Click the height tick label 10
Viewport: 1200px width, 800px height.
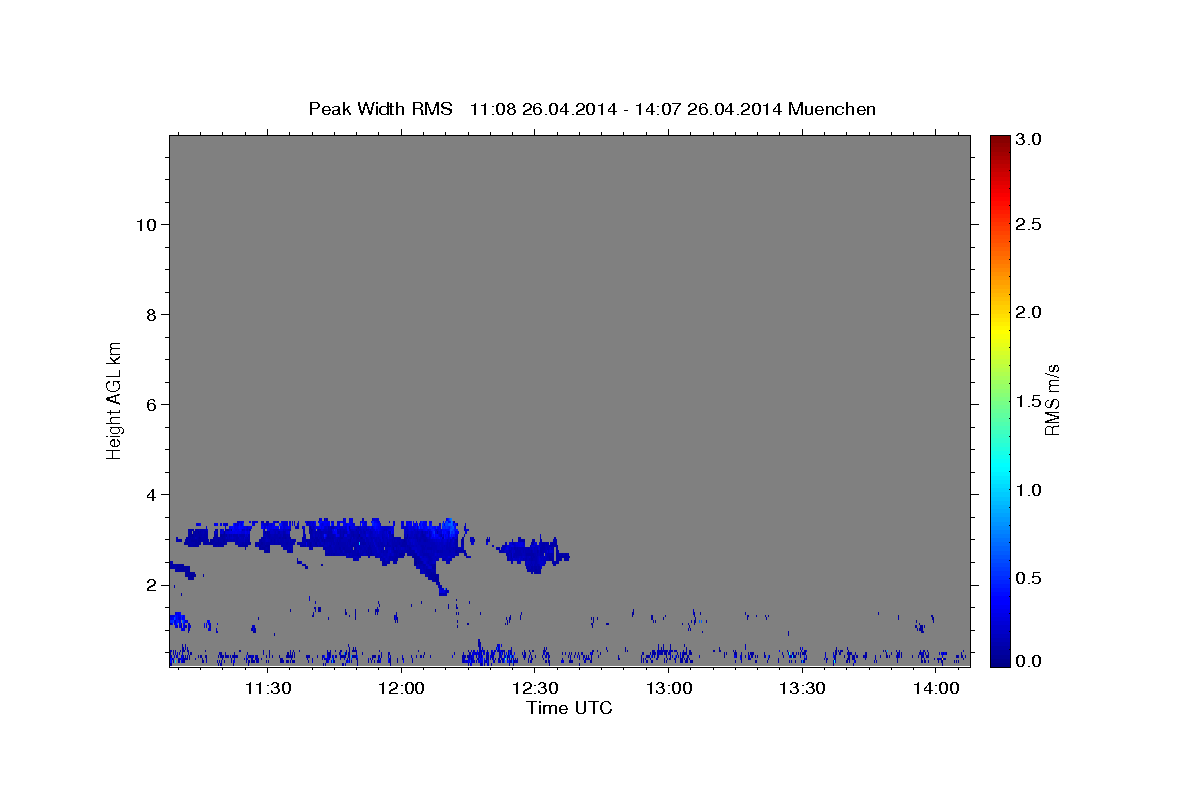[x=145, y=224]
